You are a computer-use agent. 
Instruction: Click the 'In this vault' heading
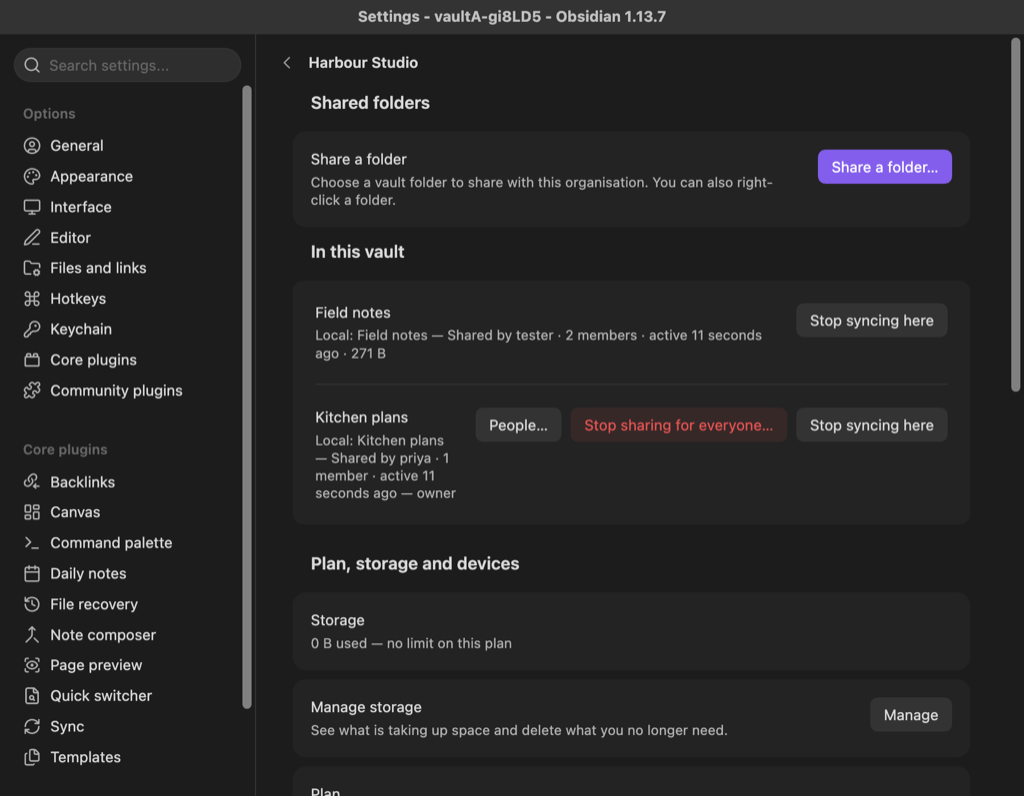357,252
